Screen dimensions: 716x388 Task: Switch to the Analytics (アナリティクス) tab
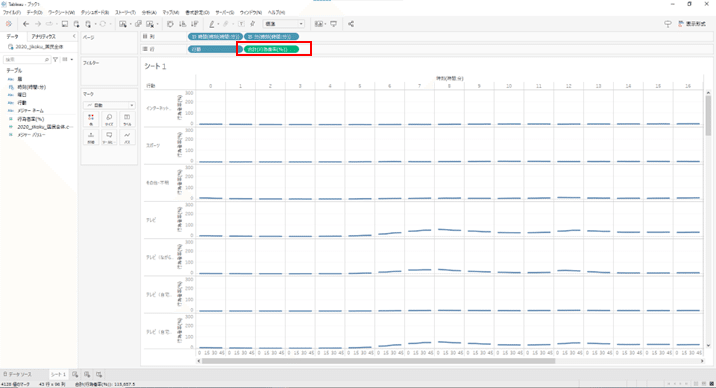coord(43,36)
